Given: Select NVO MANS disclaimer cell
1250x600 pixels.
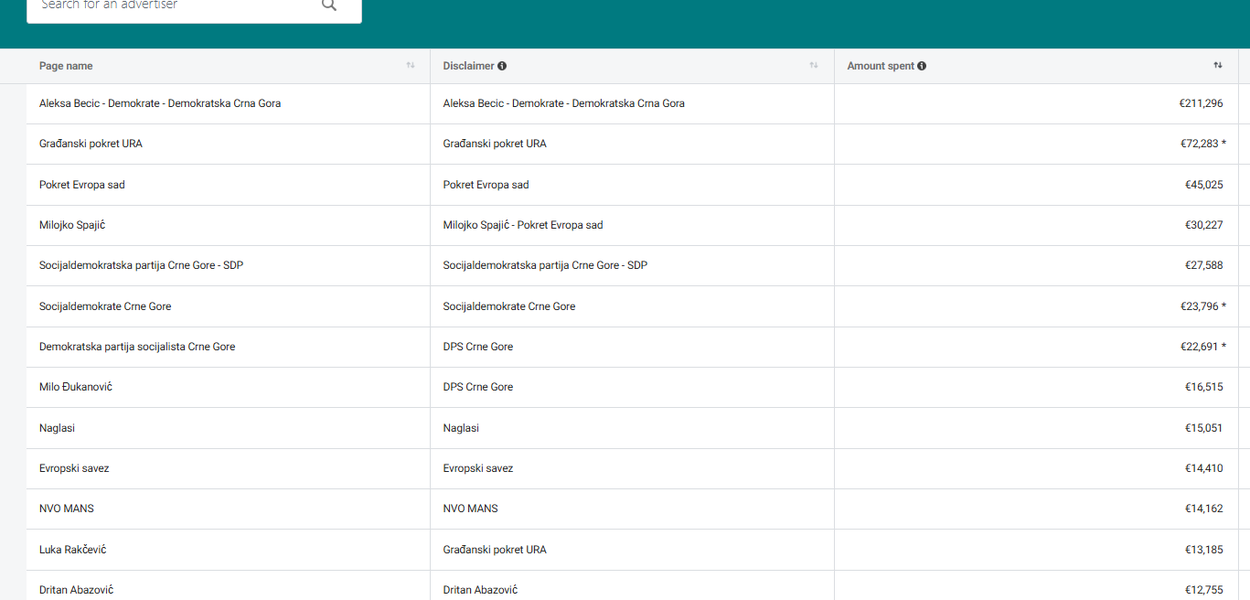Looking at the screenshot, I should 470,509.
